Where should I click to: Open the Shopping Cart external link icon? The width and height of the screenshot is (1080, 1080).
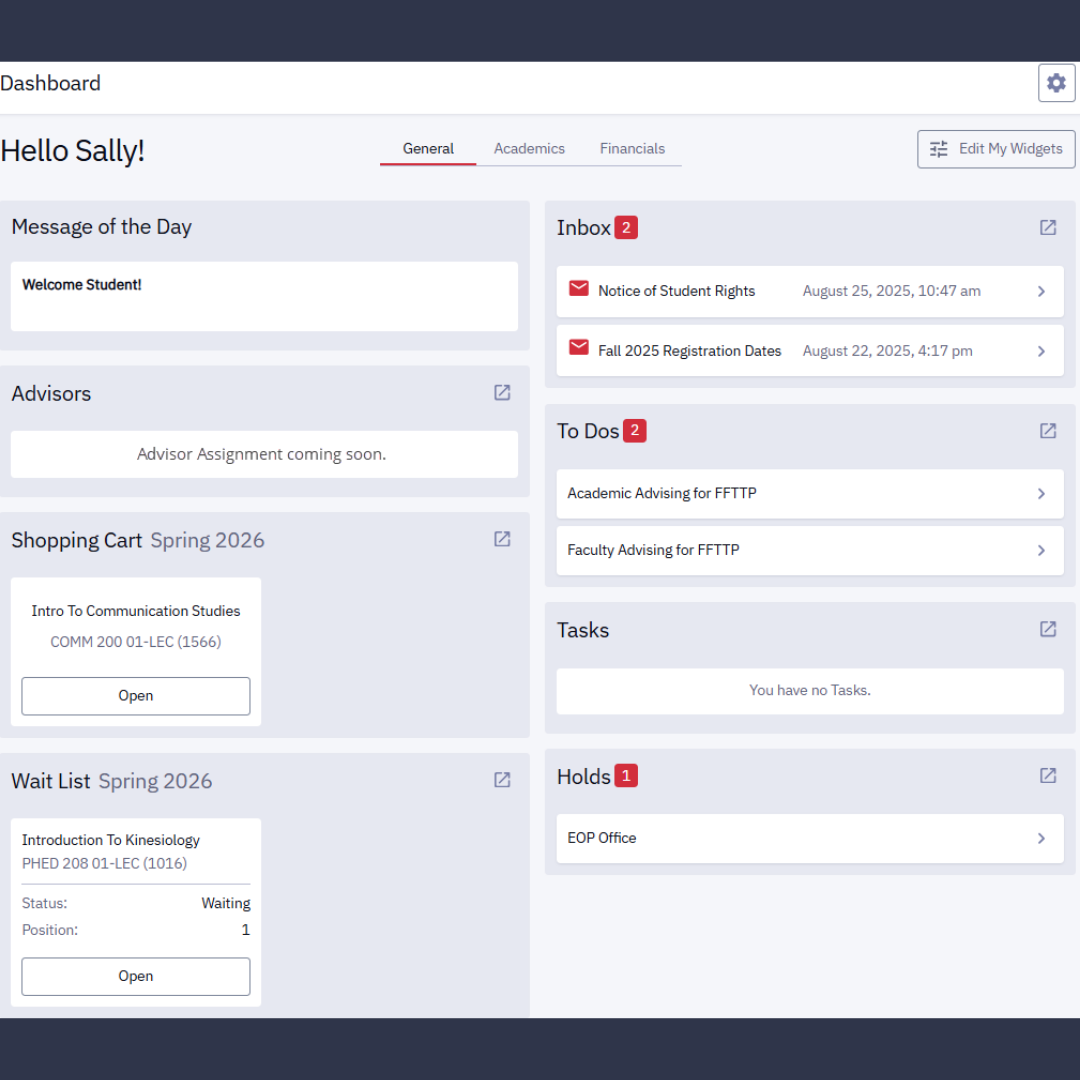click(501, 539)
